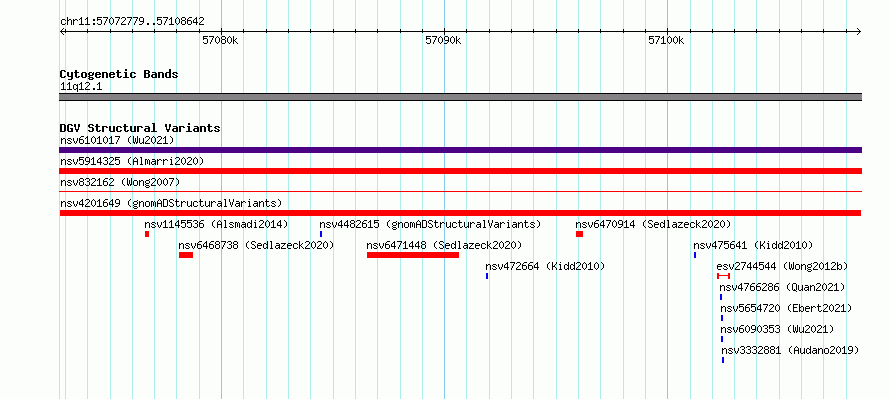Click the DGV Structural Variants track title
Screen dimensions: 890x399
[140, 128]
